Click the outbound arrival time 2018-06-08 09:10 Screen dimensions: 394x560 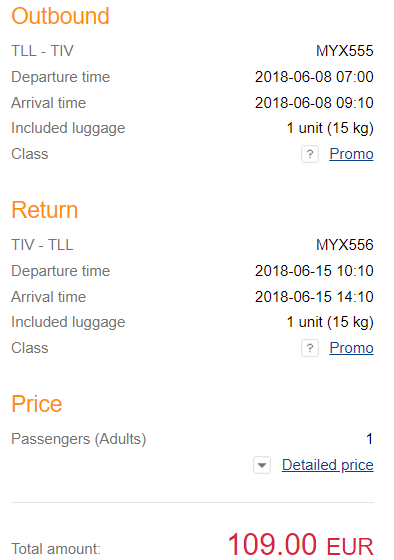[314, 103]
